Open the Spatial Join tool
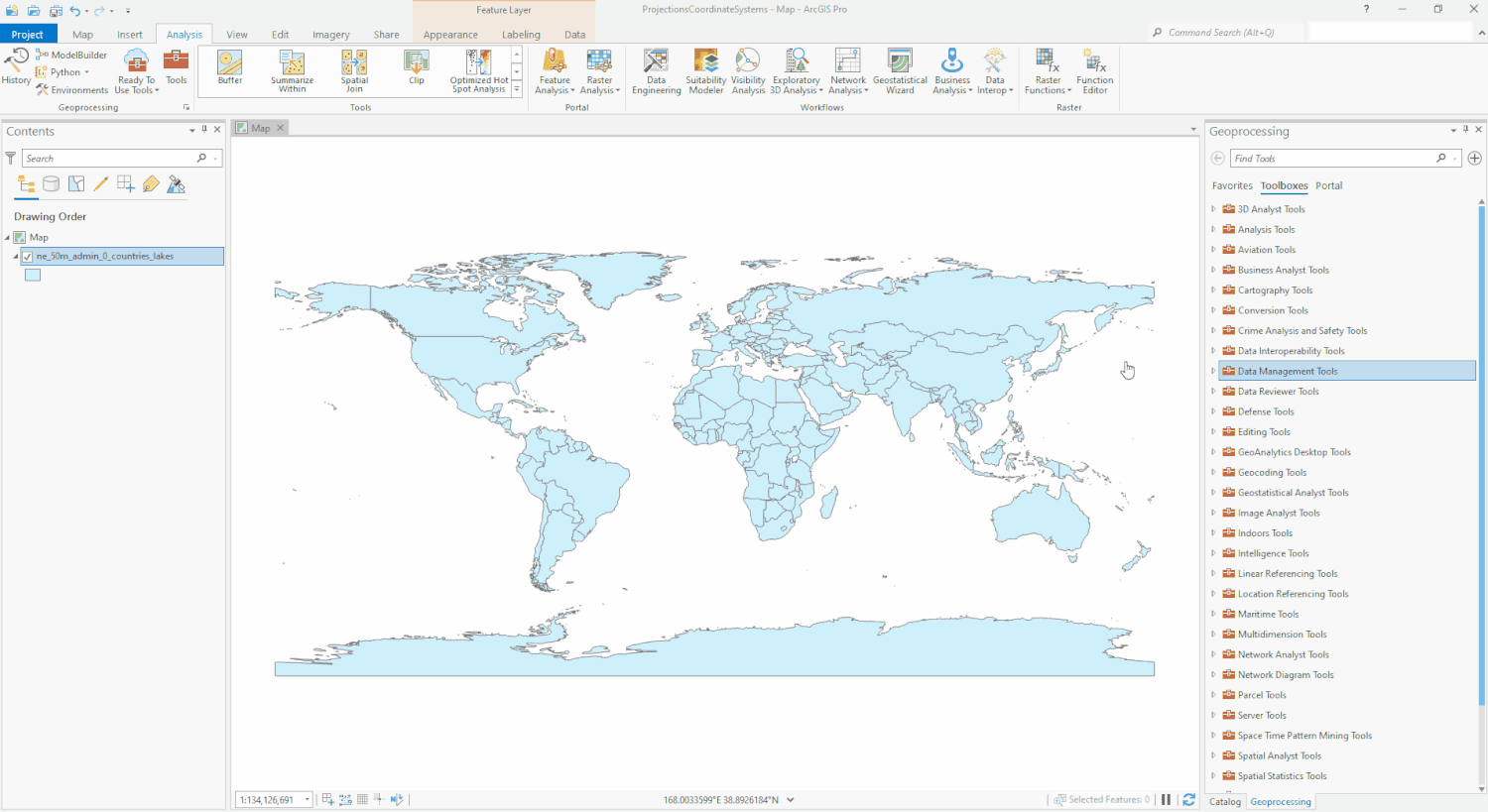This screenshot has width=1488, height=812. (354, 69)
